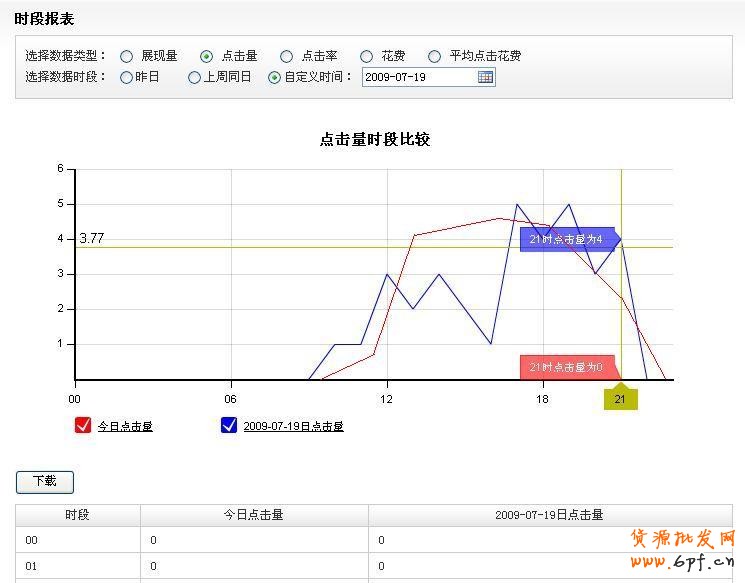Click the date field showing 2009-07-19
The width and height of the screenshot is (745, 583).
coord(418,77)
